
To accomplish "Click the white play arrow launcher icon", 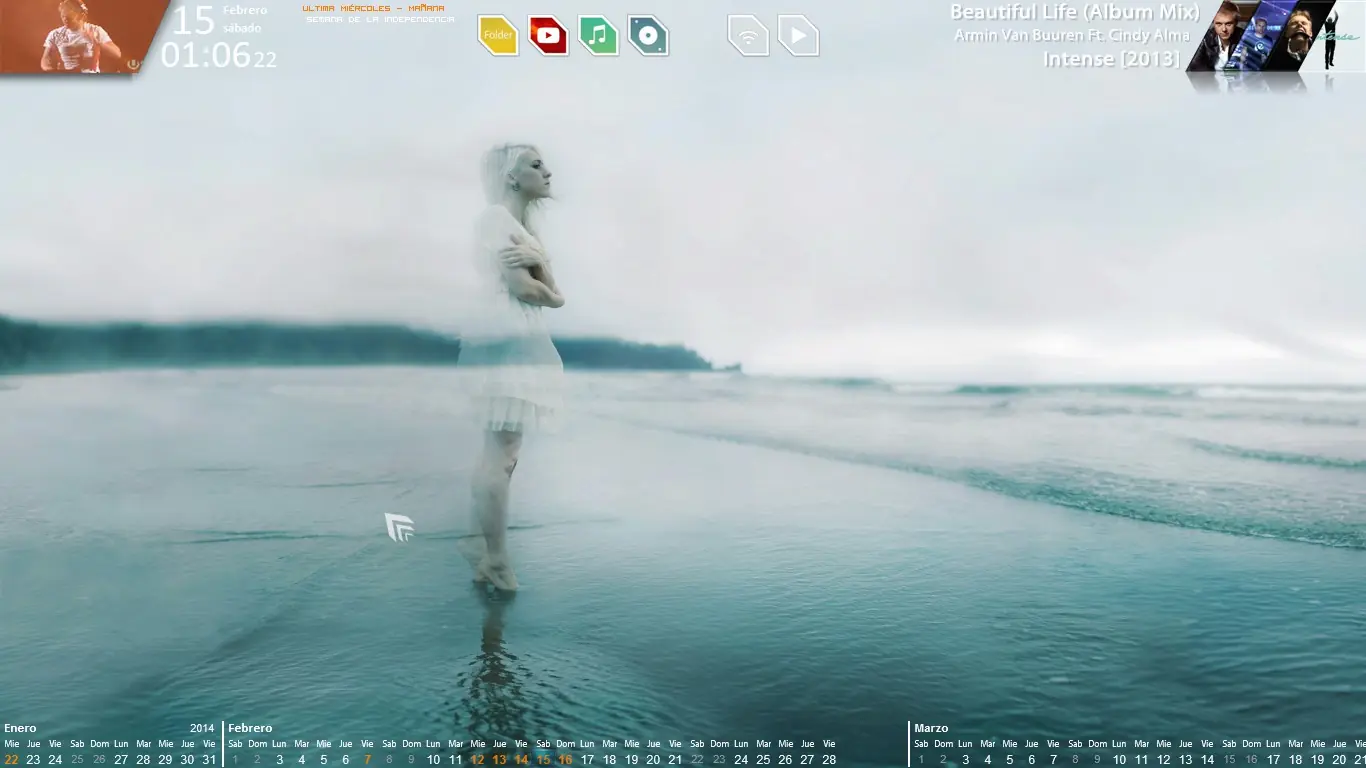I will coord(798,36).
